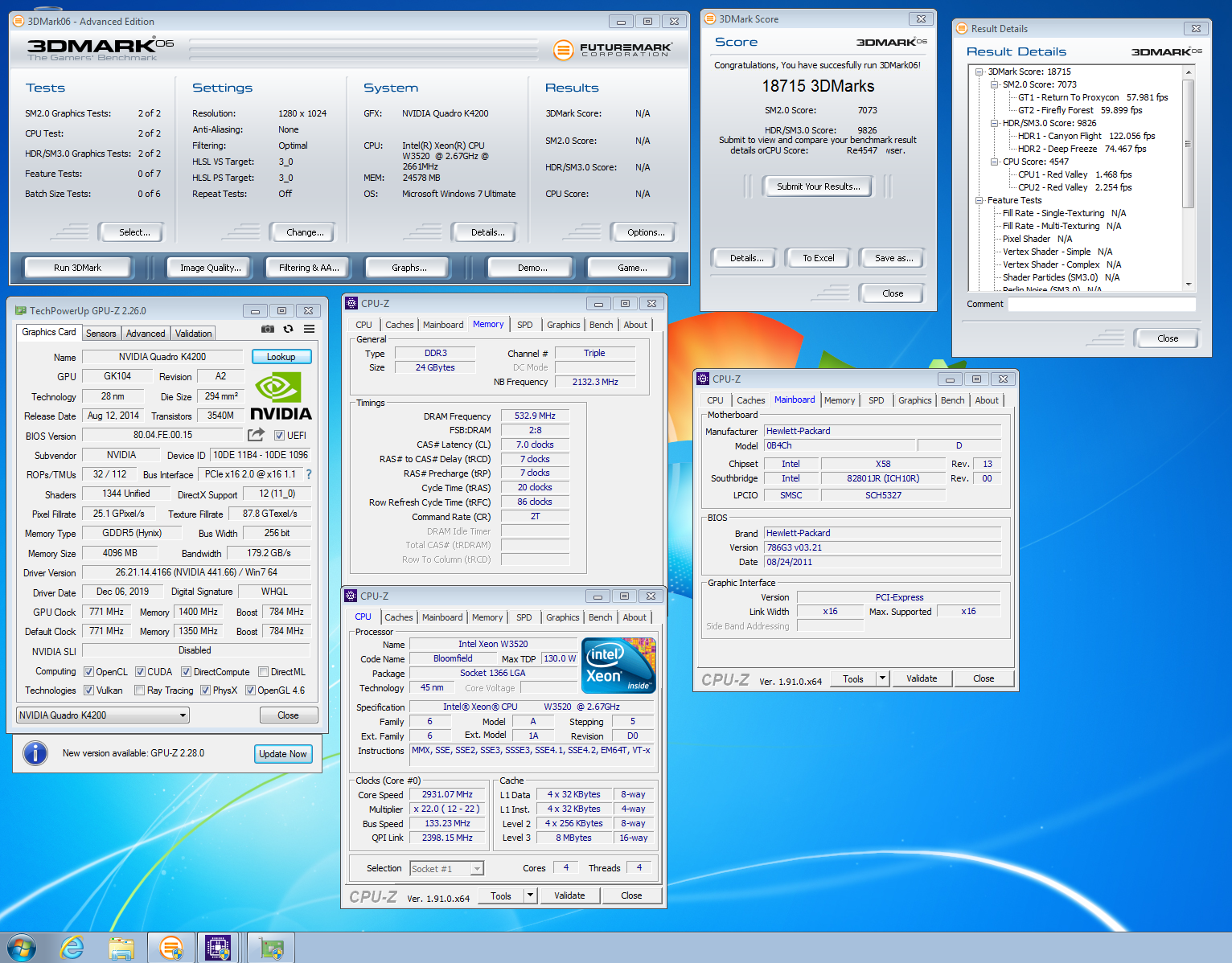This screenshot has height=963, width=1232.
Task: Launch Internet Explorer from the taskbar
Action: coord(72,948)
